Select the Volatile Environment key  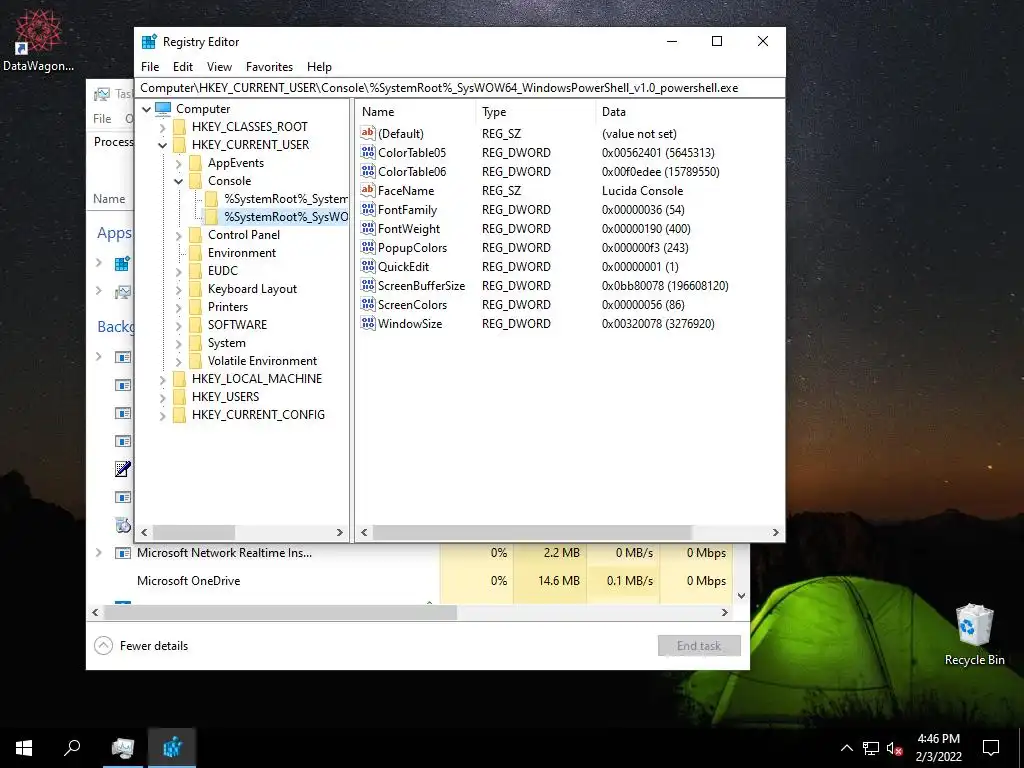coord(262,361)
